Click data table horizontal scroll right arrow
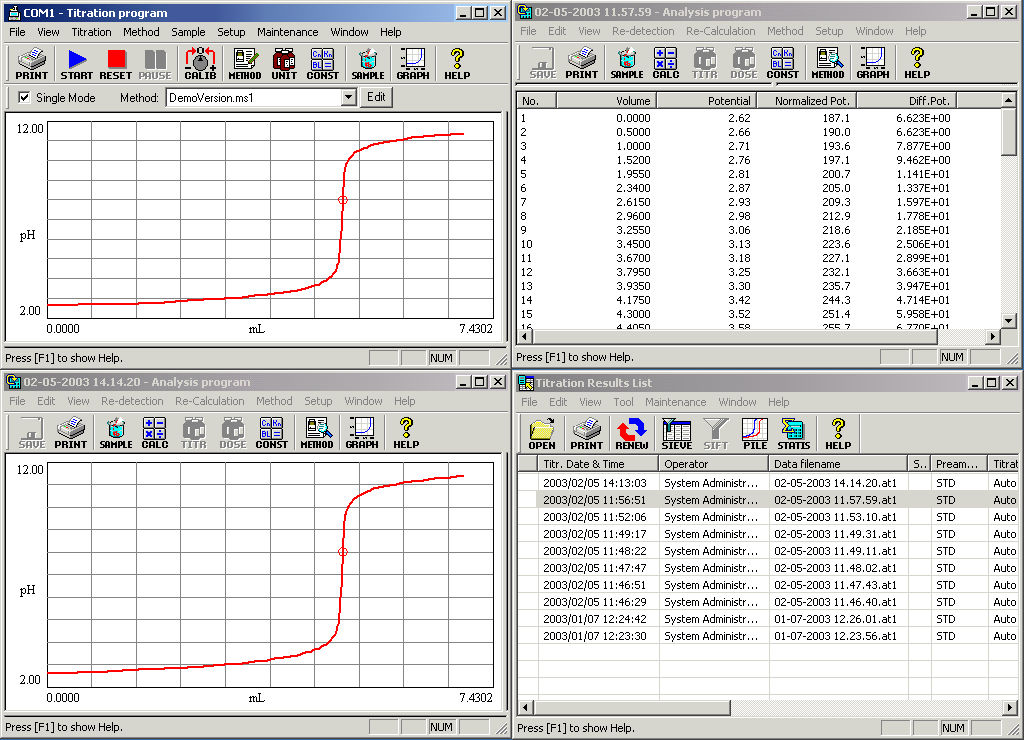 (993, 337)
